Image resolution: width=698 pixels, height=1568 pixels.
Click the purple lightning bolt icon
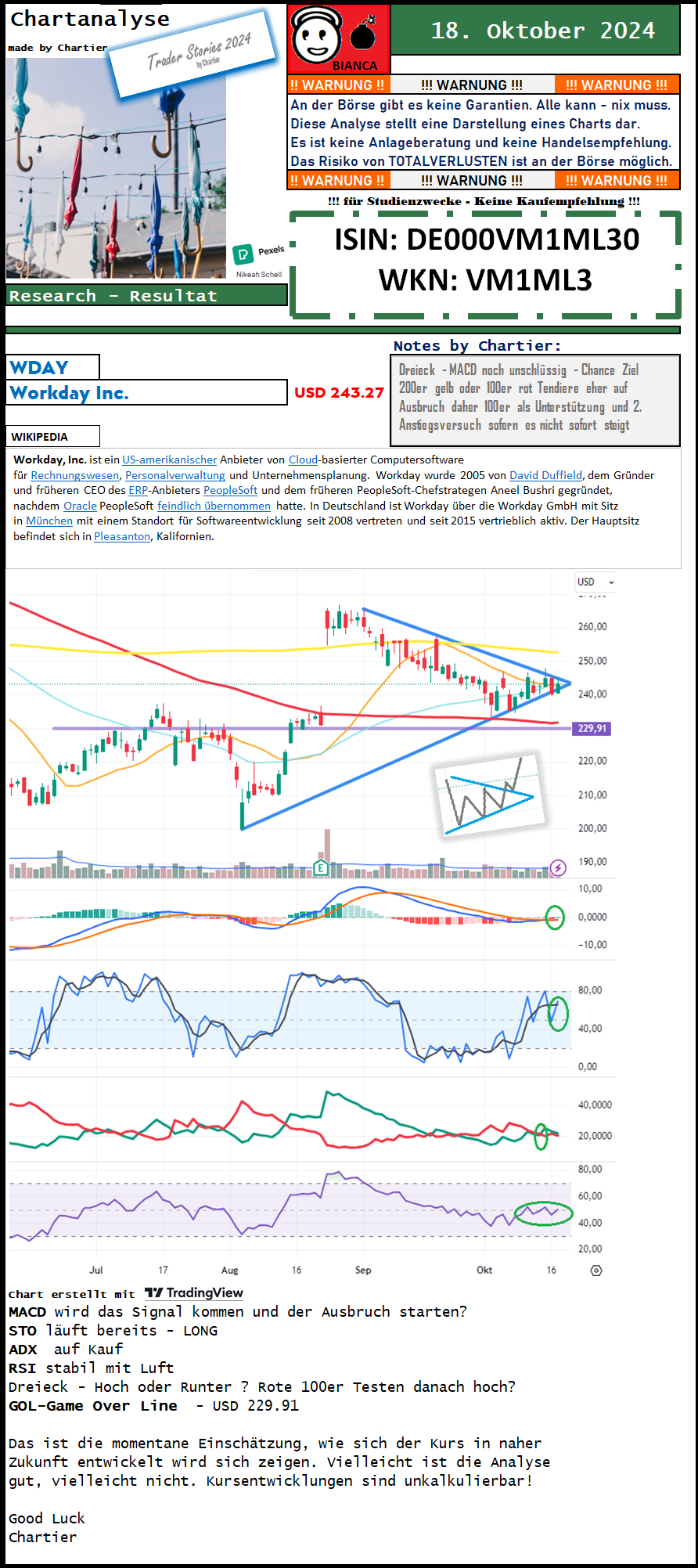coord(558,867)
